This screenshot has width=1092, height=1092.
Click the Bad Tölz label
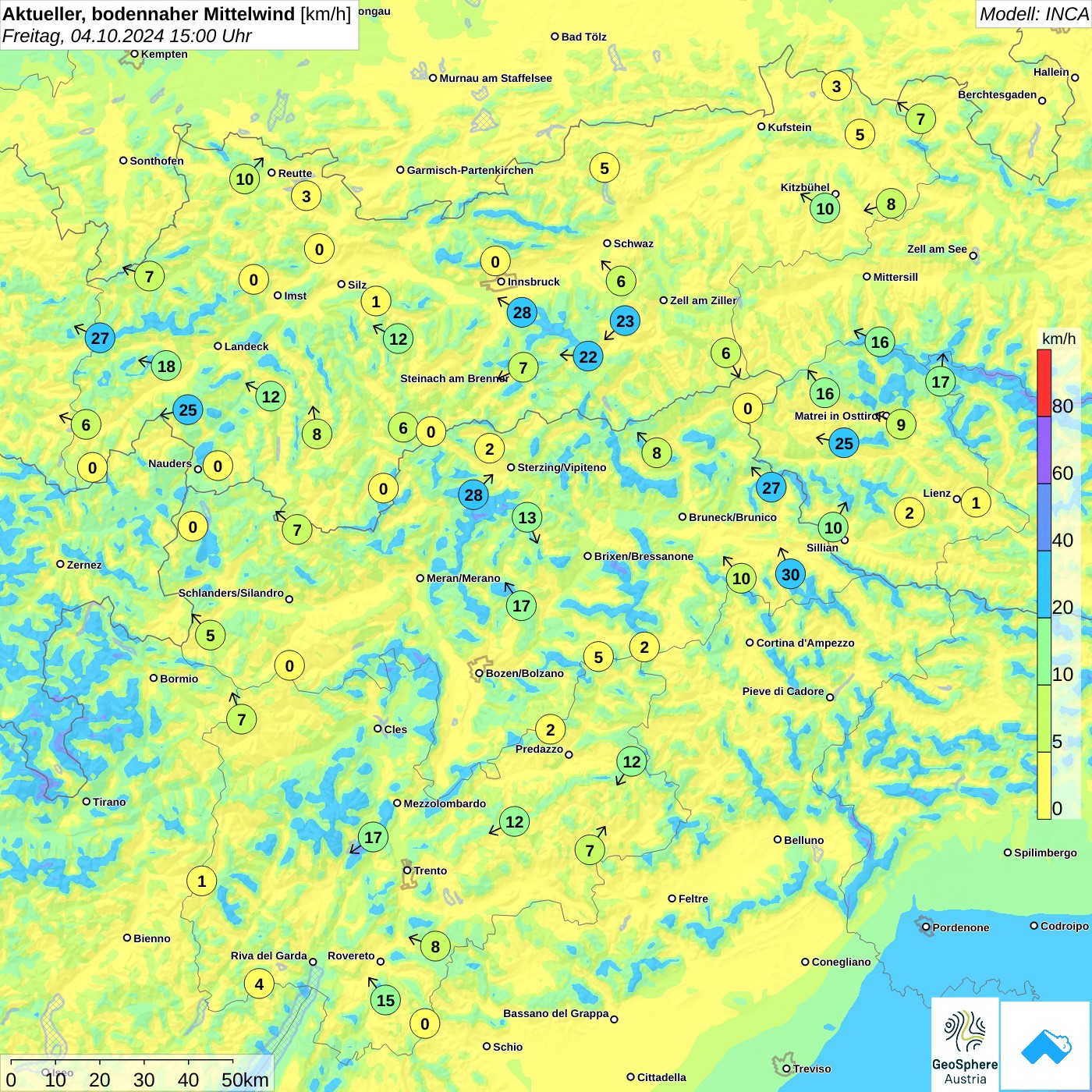583,37
